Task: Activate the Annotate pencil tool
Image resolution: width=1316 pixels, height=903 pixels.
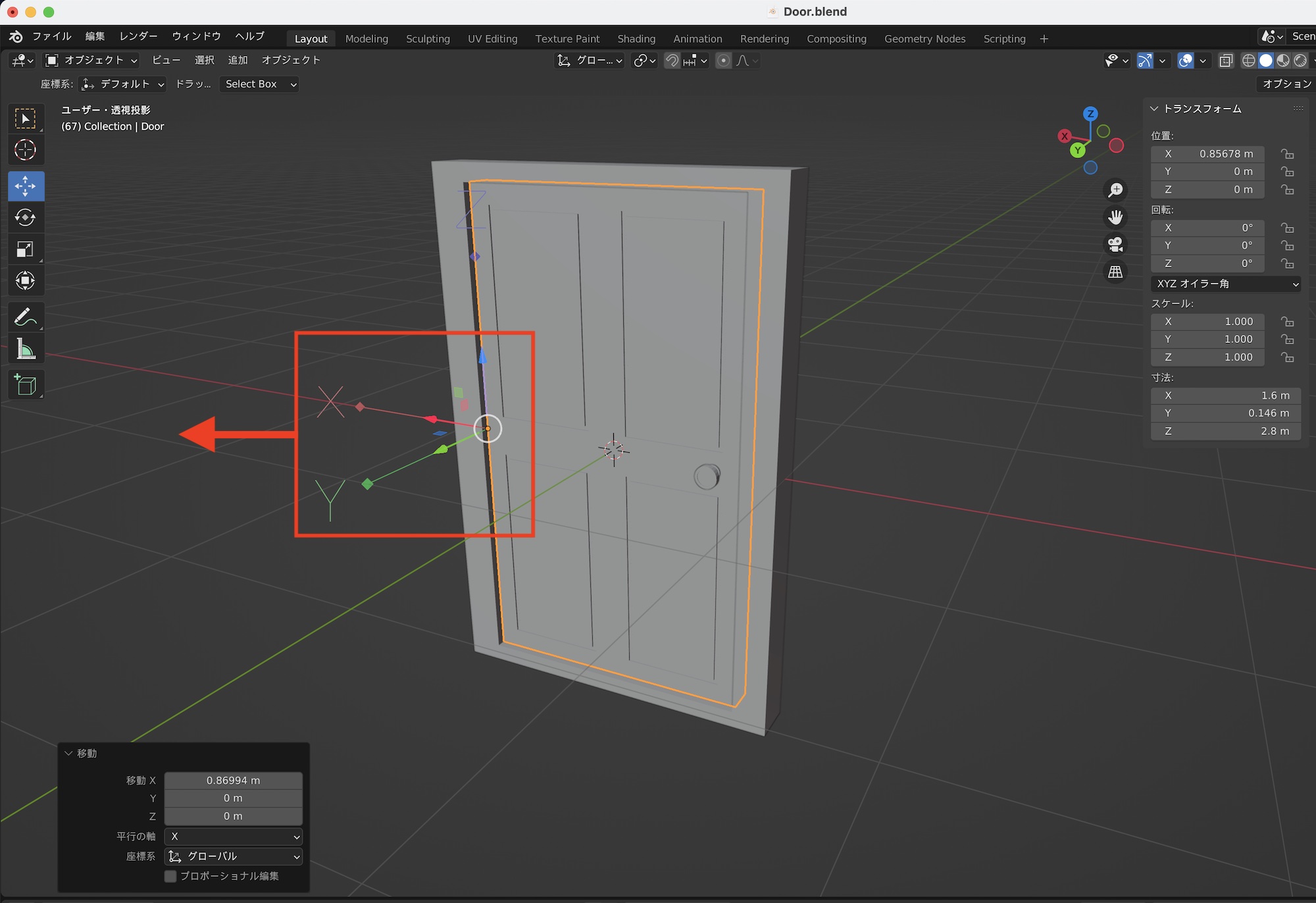Action: coord(25,317)
